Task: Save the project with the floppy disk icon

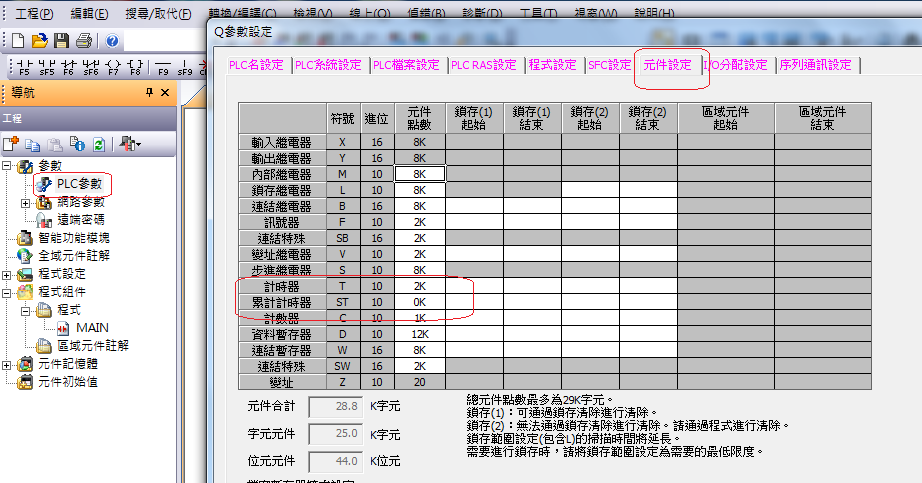Action: pos(61,41)
